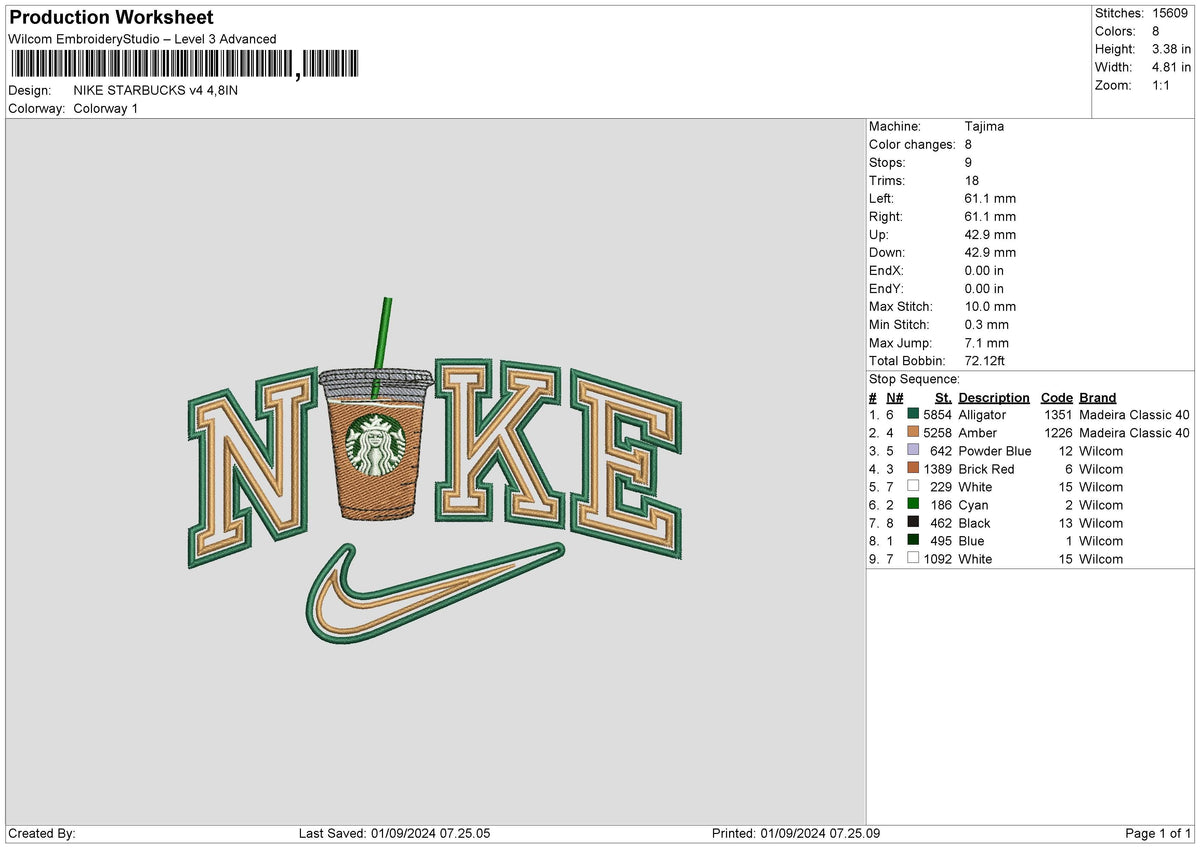Click stitch count 5854 in stop sequence

937,414
